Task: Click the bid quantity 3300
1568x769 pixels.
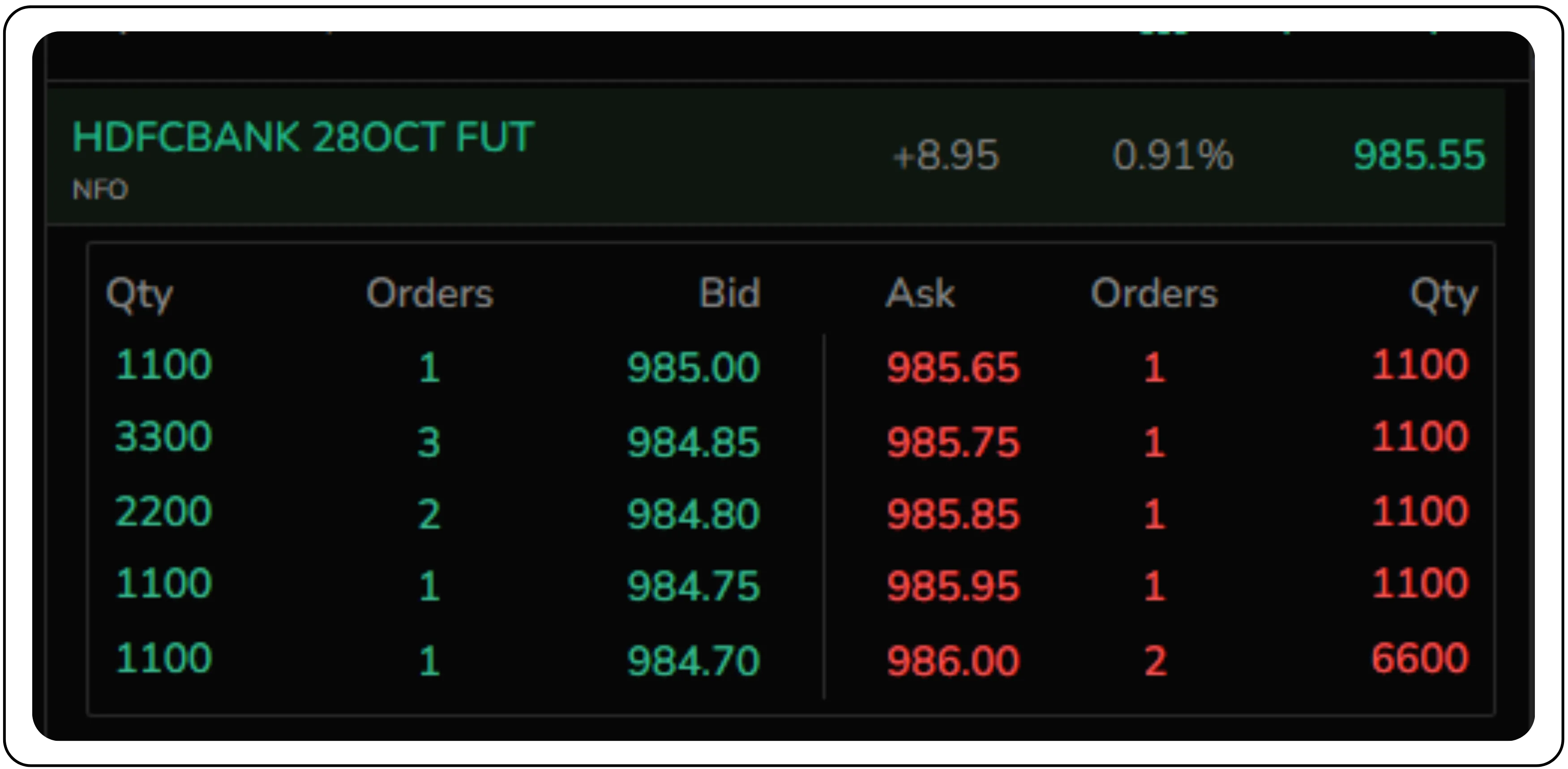Action: (163, 437)
